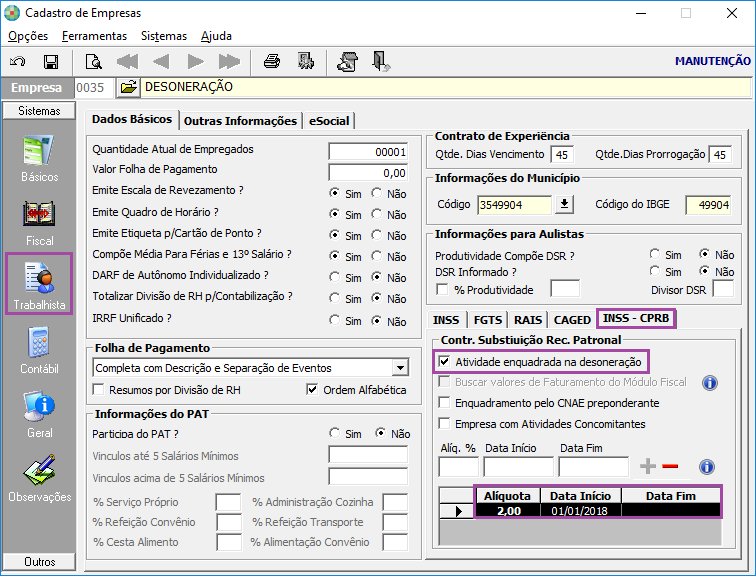The image size is (756, 576).
Task: Click the Valor Folha de Pagamento field
Action: tap(368, 173)
